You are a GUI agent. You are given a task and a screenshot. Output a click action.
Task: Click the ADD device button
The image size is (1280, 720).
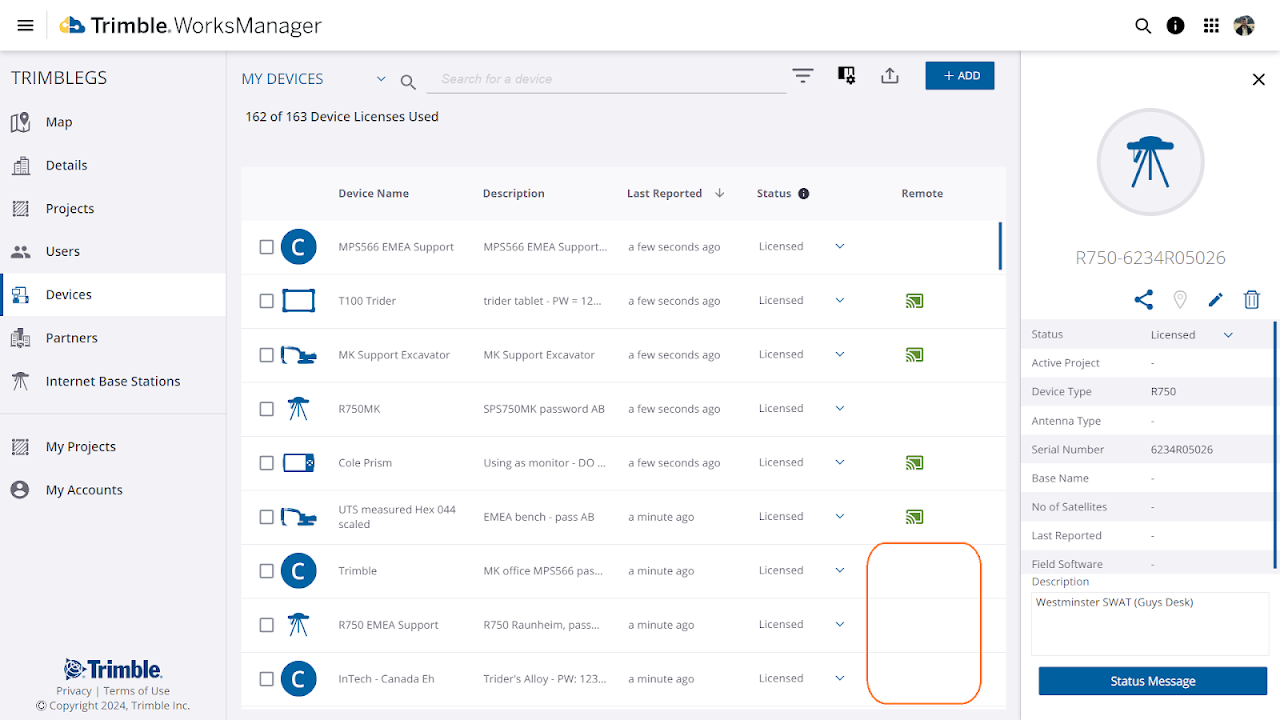[960, 76]
